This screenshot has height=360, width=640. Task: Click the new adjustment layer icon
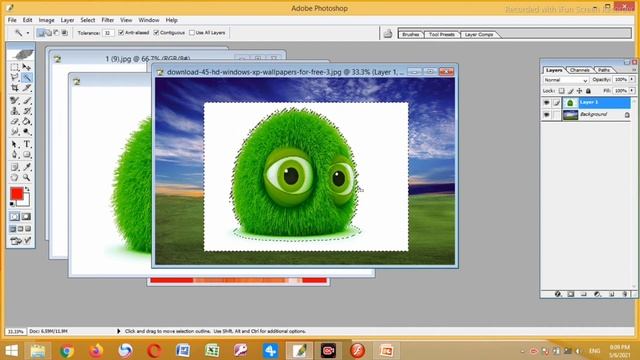598,294
